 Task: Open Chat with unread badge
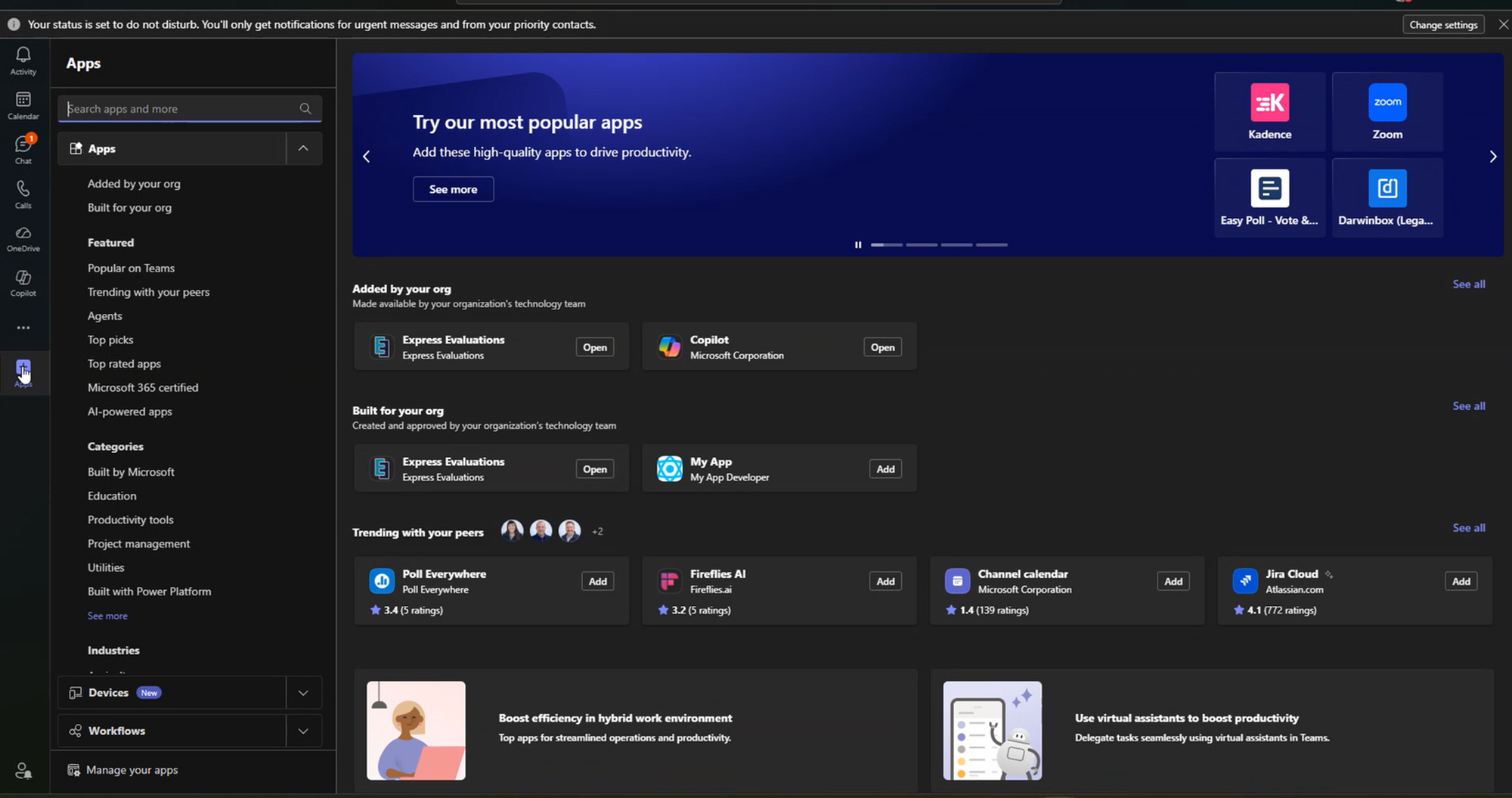pos(23,149)
